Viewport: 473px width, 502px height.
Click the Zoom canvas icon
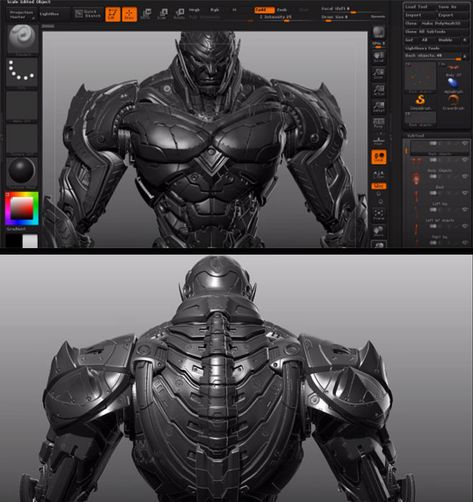click(x=378, y=74)
